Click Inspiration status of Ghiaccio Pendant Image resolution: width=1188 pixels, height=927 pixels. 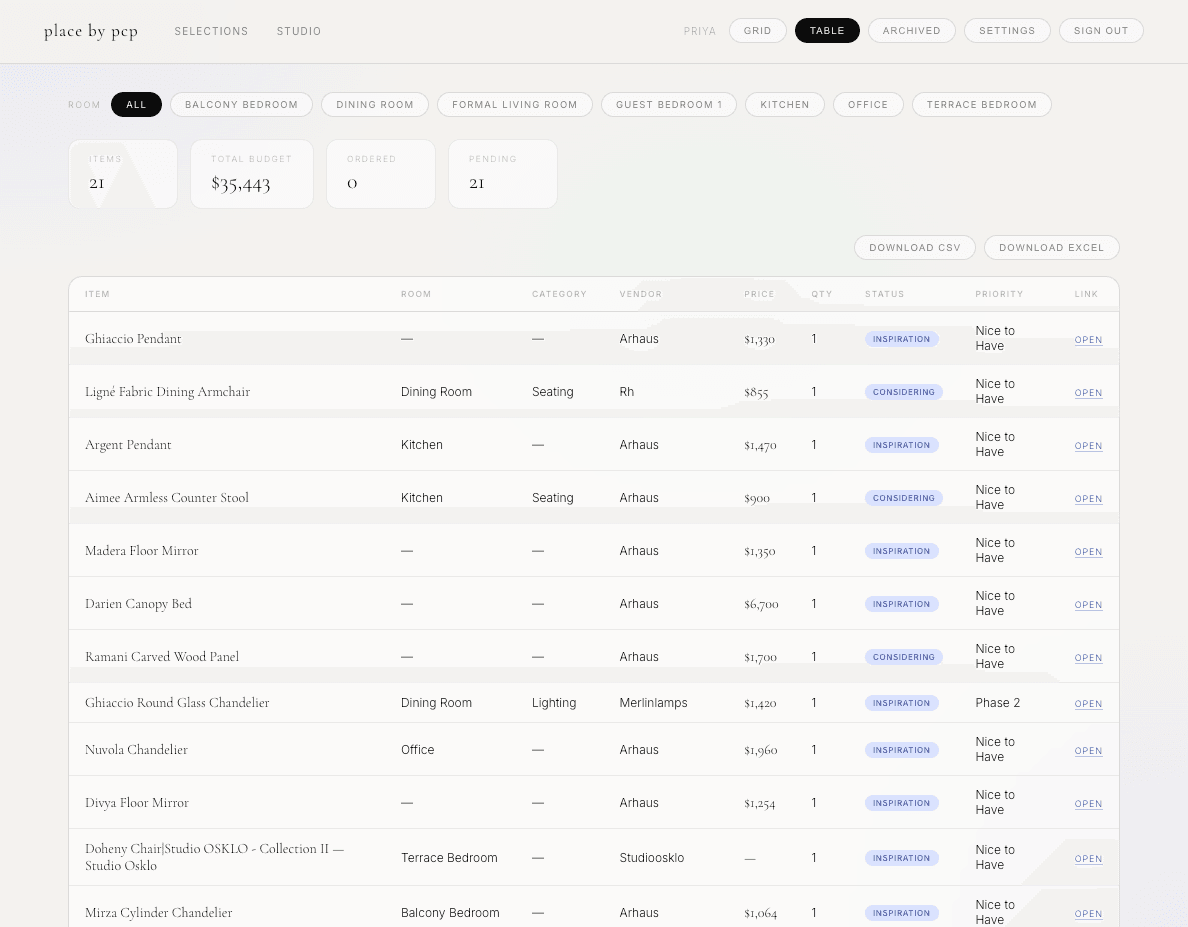(x=902, y=339)
